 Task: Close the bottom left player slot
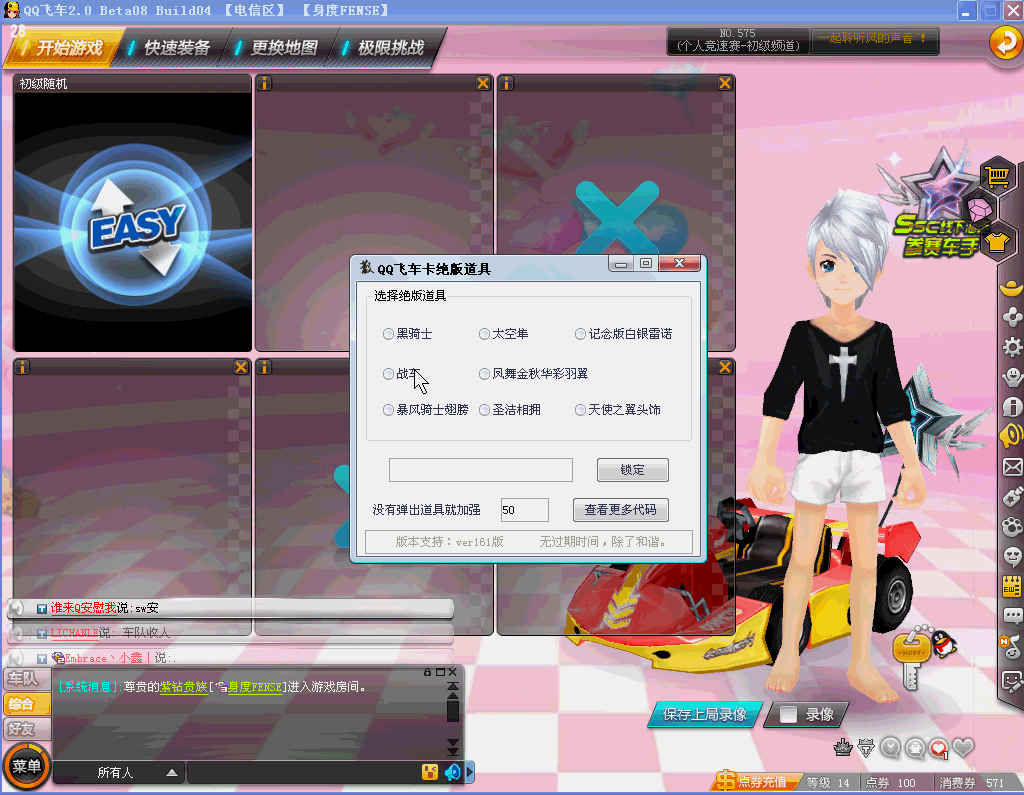pyautogui.click(x=241, y=367)
